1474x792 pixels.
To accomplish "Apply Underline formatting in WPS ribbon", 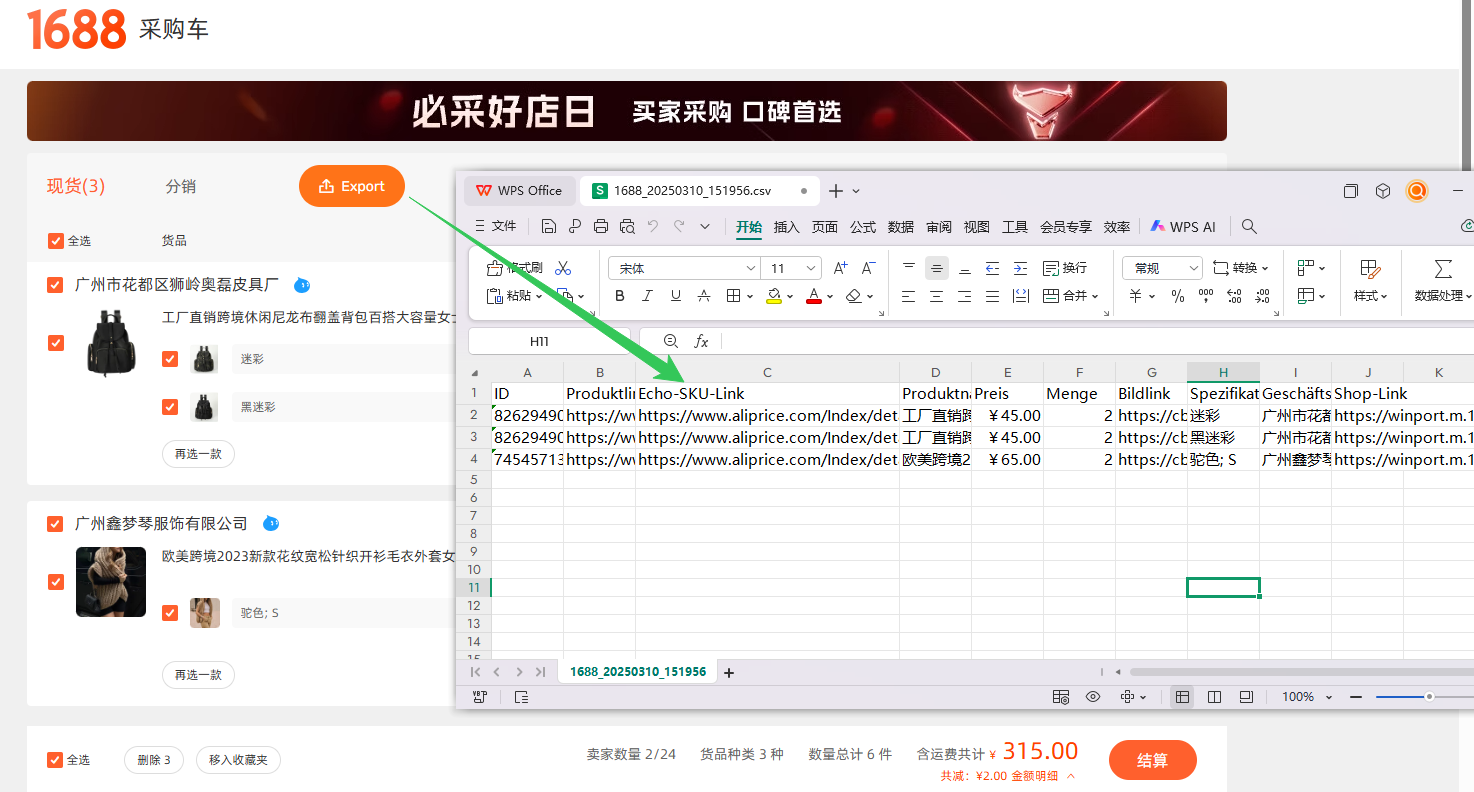I will pyautogui.click(x=676, y=296).
